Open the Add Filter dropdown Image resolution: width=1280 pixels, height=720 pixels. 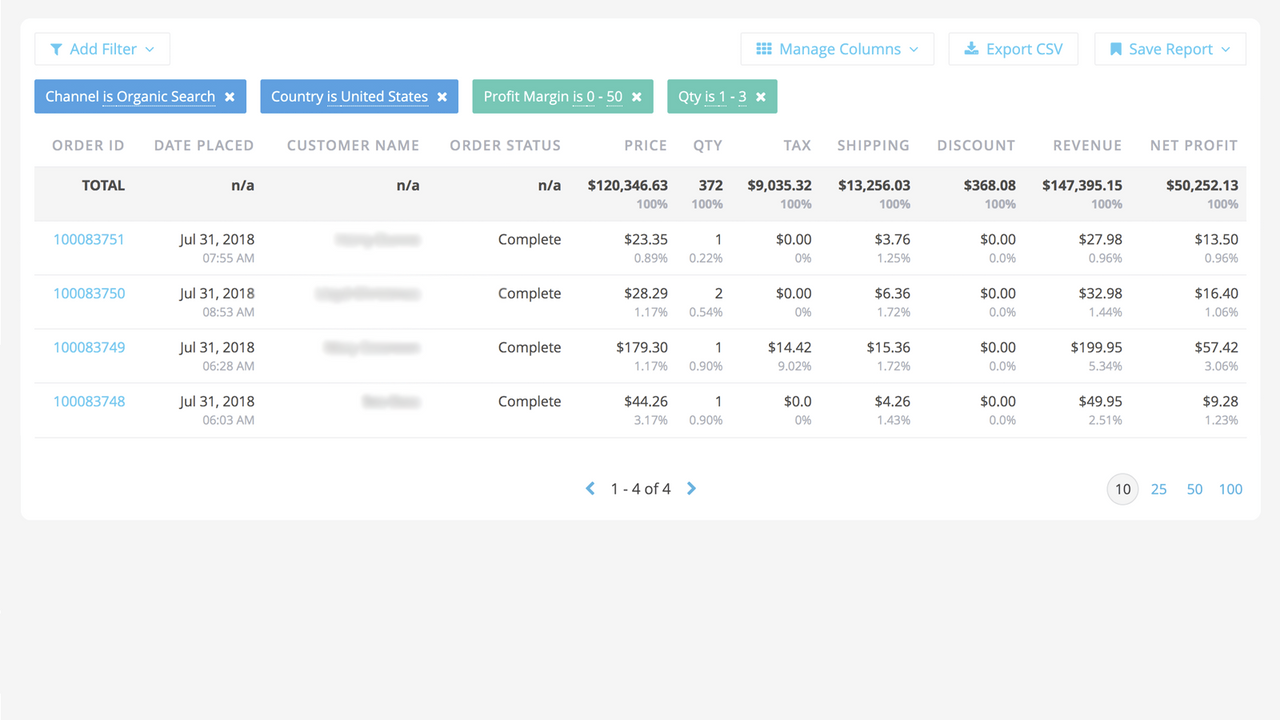(102, 48)
